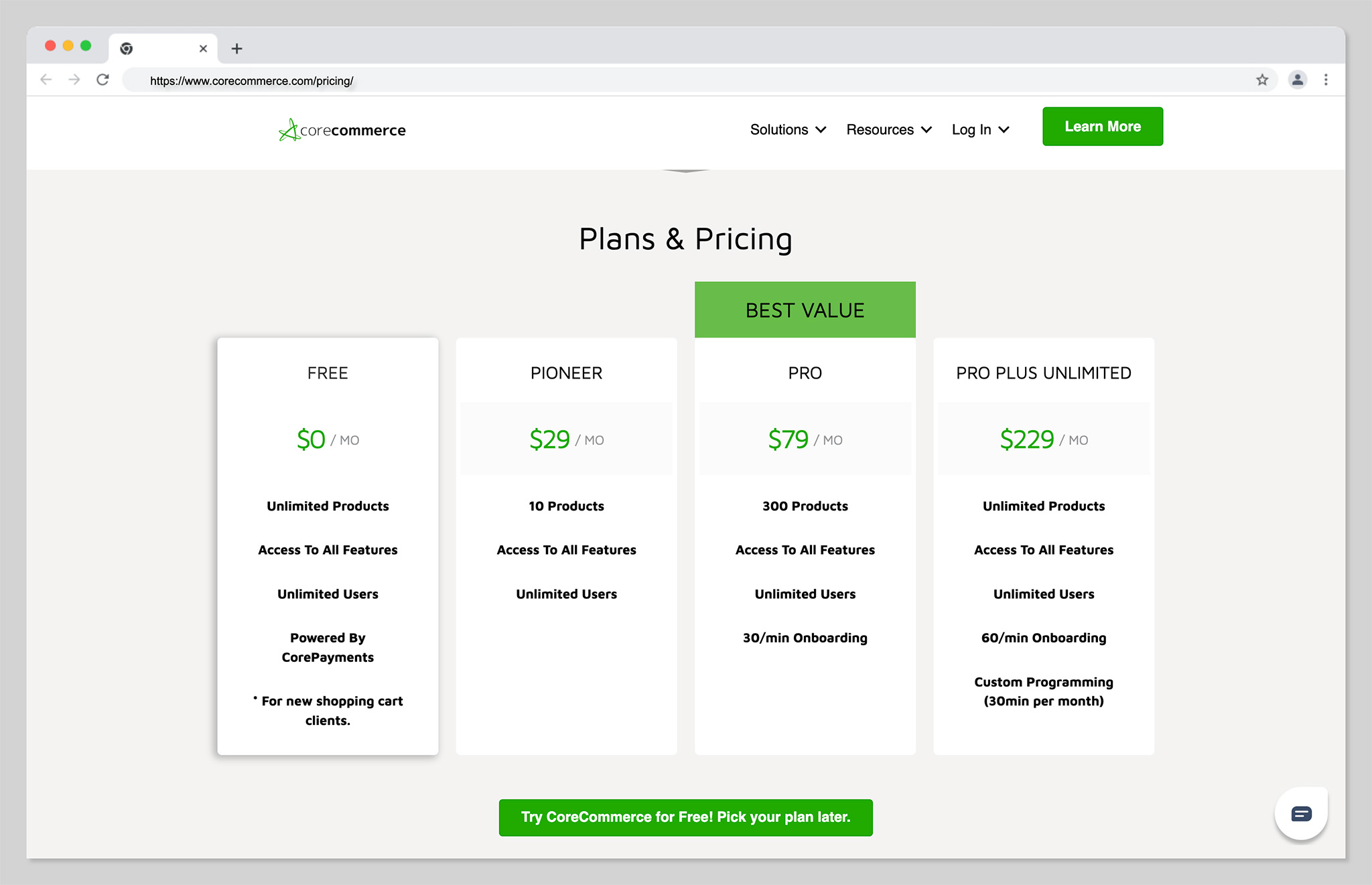Expand the Log In dropdown
This screenshot has height=885, width=1372.
[980, 129]
